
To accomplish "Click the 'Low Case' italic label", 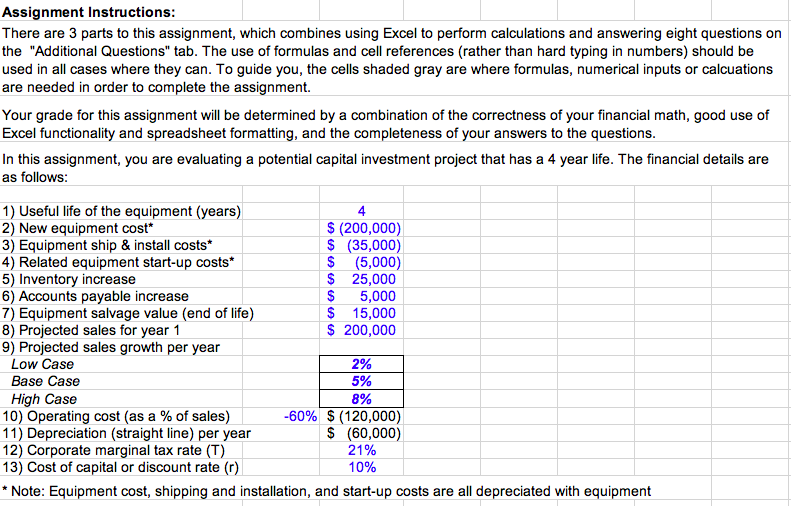I will click(x=42, y=364).
